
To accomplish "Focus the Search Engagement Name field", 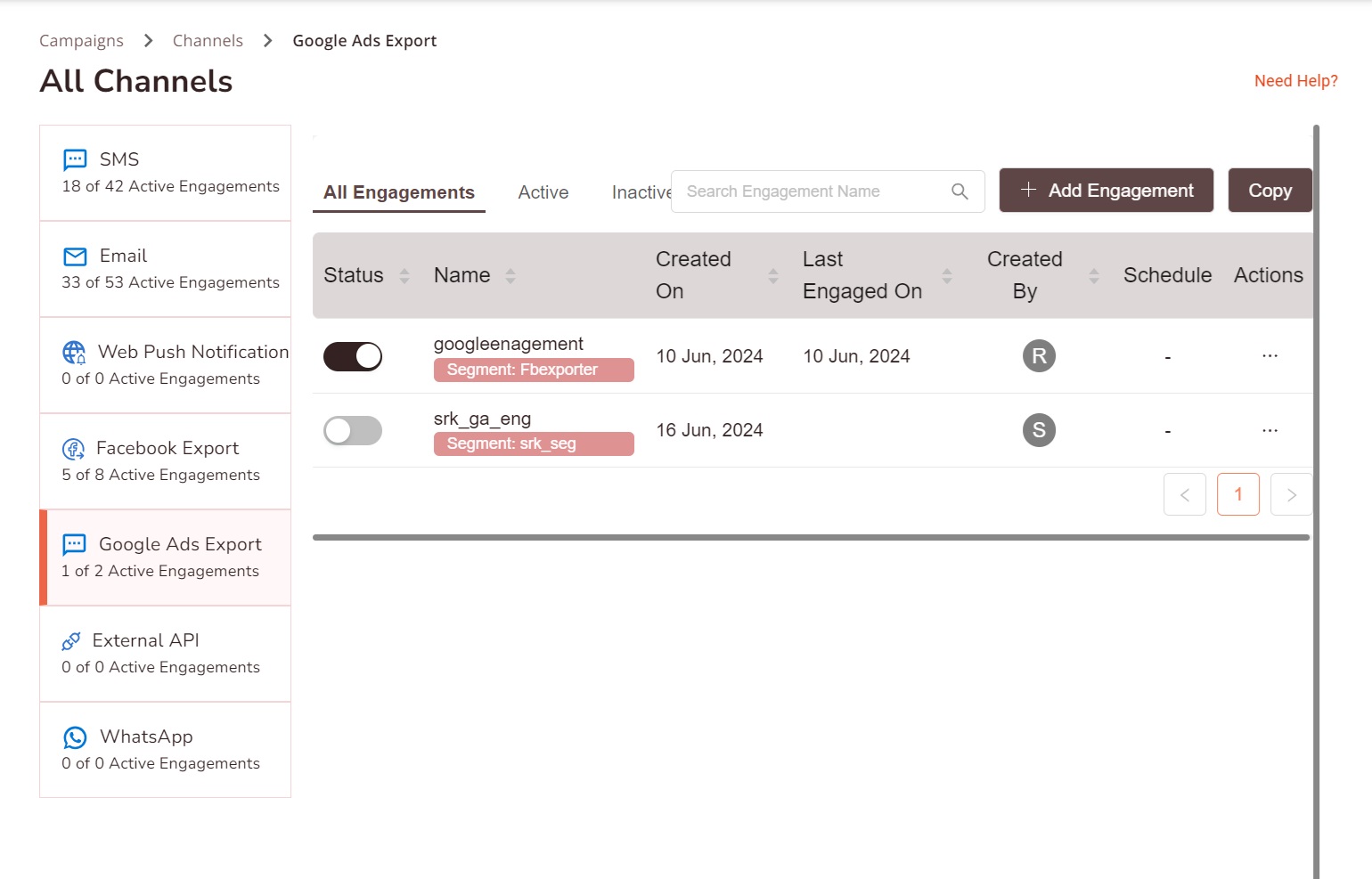I will click(x=811, y=191).
